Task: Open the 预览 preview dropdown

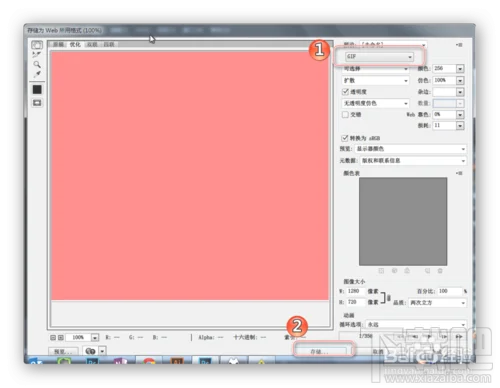Action: tap(410, 149)
